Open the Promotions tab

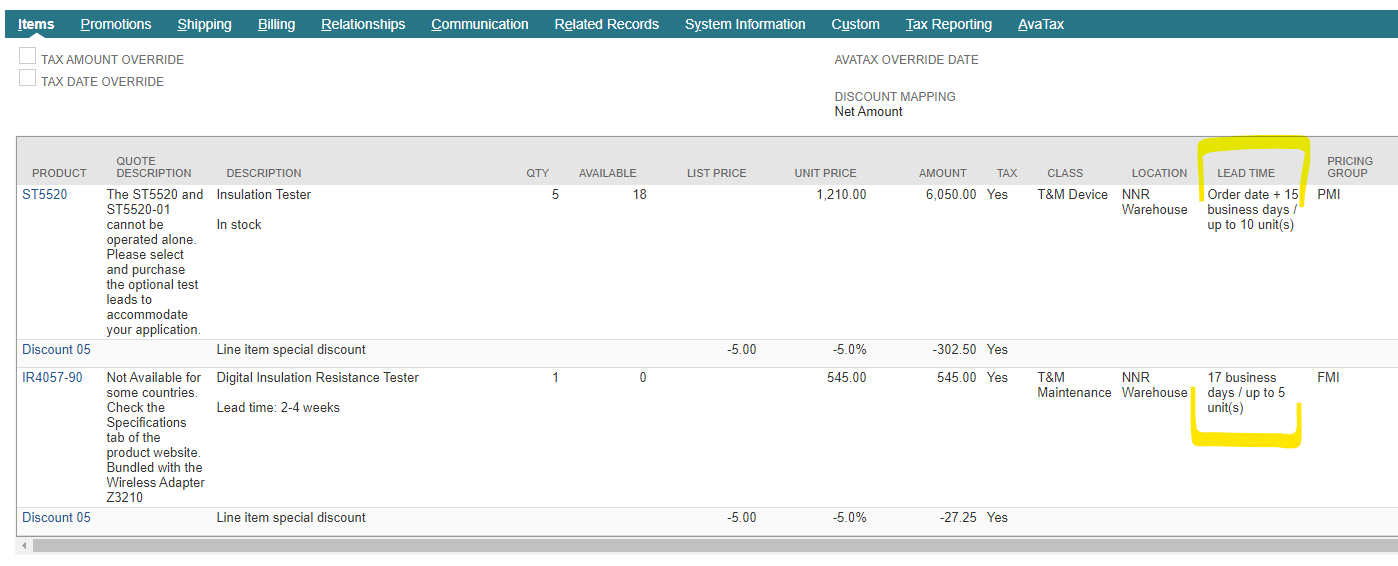(x=116, y=24)
